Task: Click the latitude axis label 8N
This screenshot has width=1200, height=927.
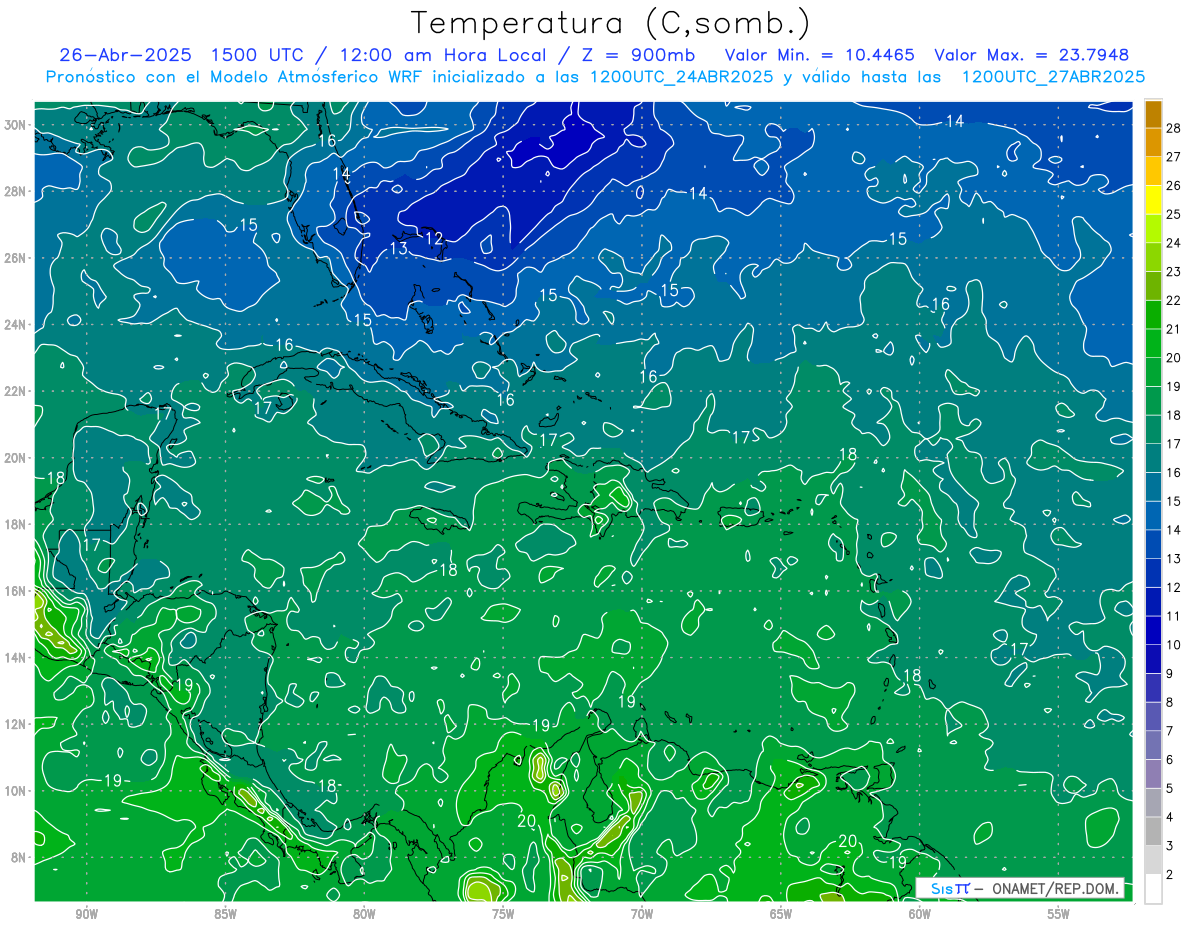Action: pos(19,857)
